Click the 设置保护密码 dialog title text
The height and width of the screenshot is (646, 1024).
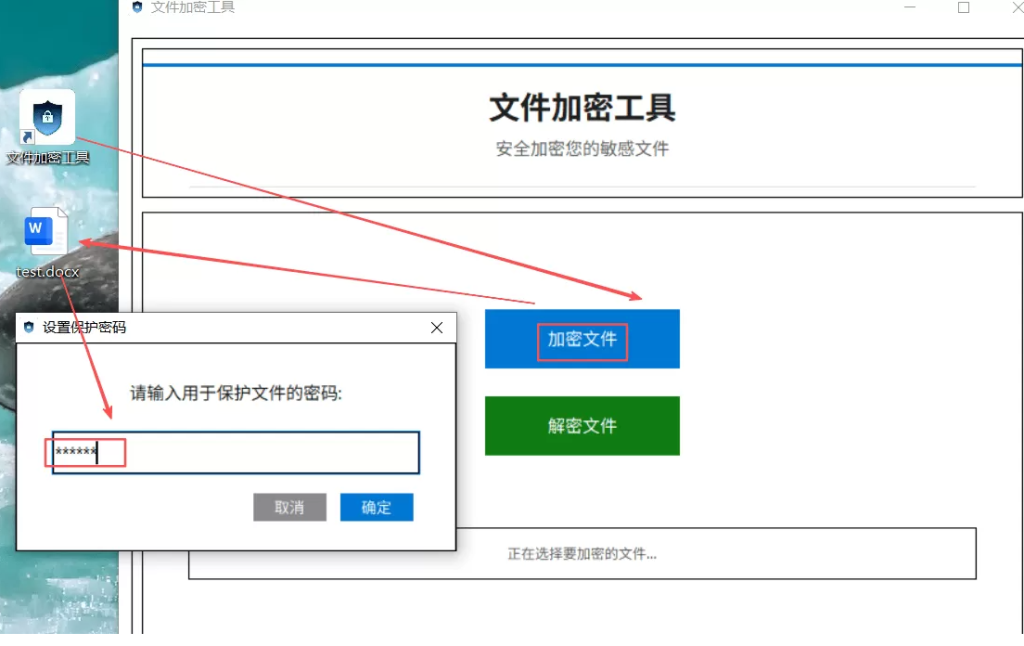pyautogui.click(x=84, y=327)
